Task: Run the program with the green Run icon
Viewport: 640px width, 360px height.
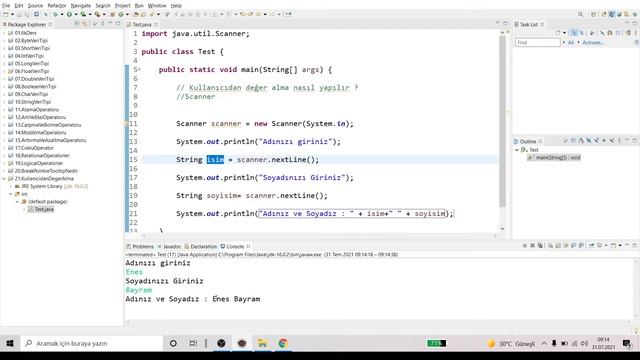Action: click(x=69, y=14)
